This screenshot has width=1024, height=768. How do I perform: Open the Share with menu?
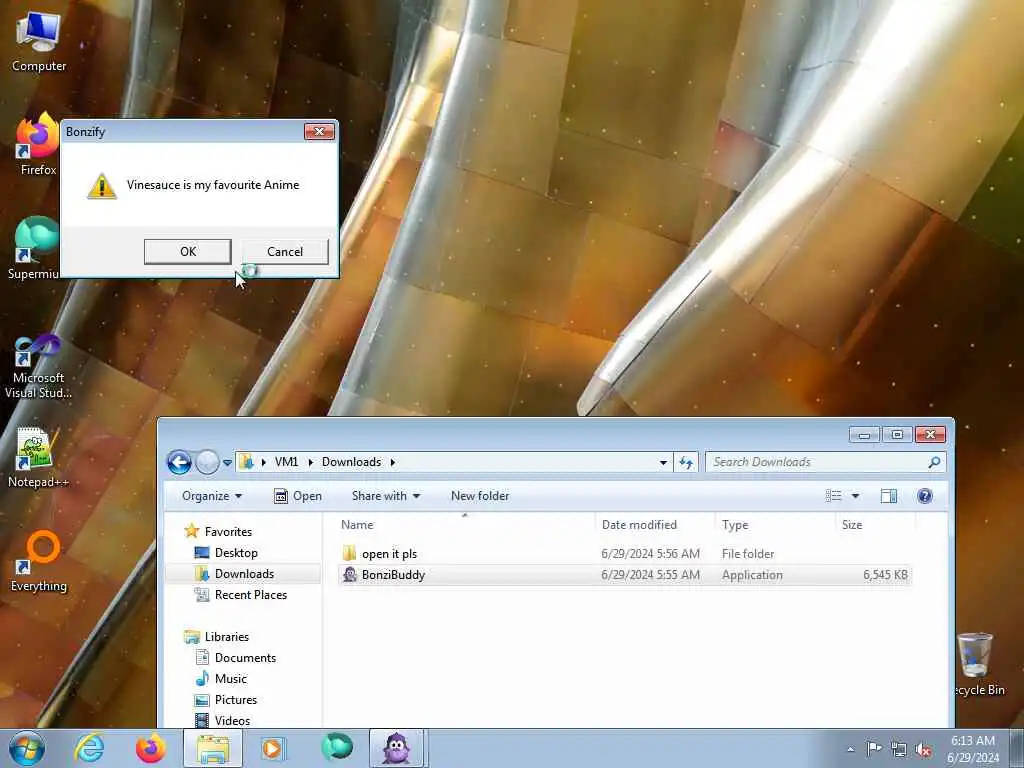(385, 496)
